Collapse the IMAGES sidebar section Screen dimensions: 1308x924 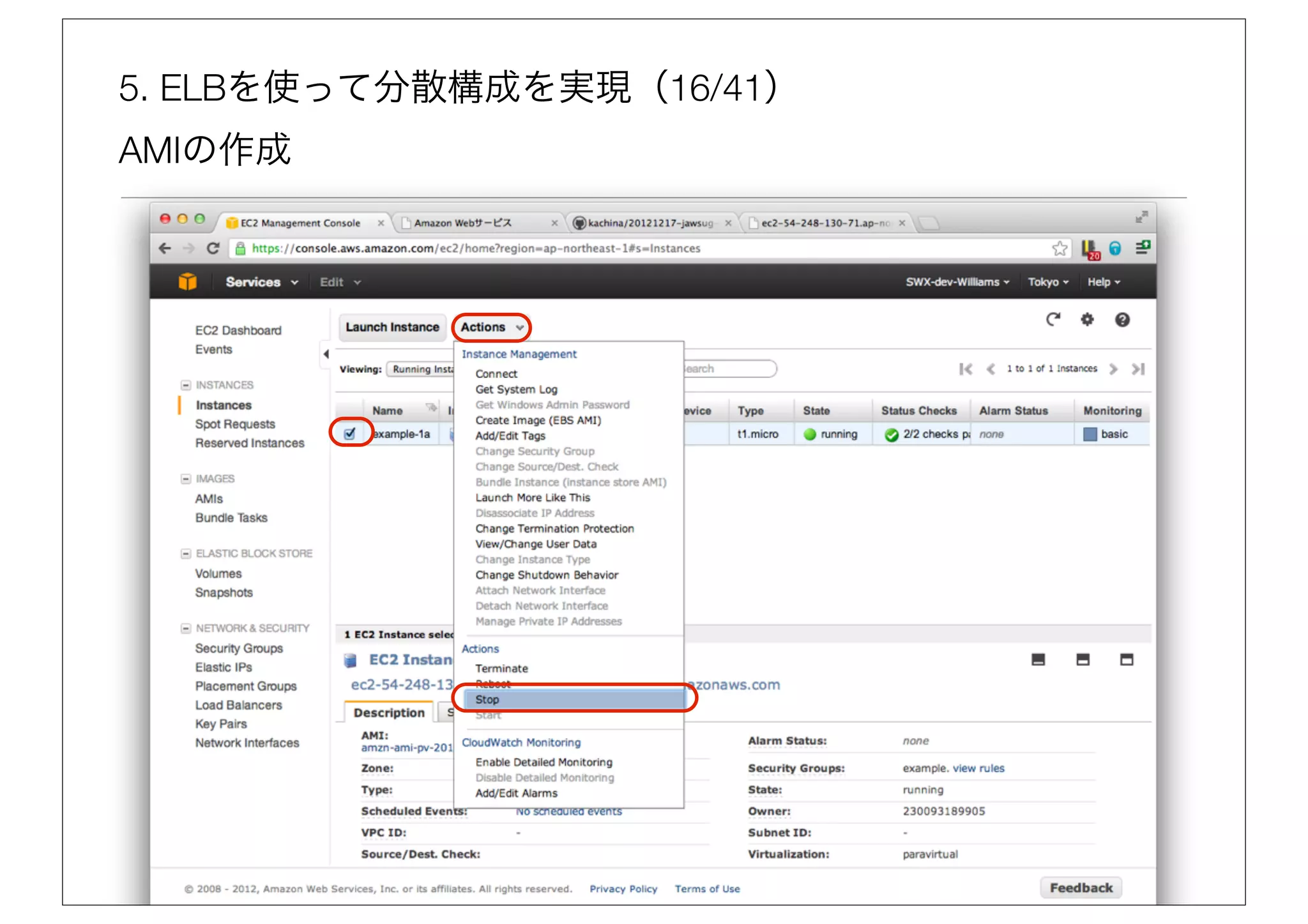coord(186,479)
